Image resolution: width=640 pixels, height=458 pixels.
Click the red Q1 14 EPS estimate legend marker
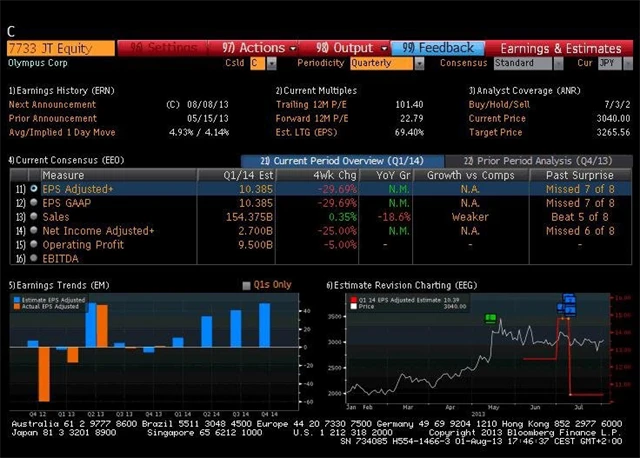click(x=352, y=298)
